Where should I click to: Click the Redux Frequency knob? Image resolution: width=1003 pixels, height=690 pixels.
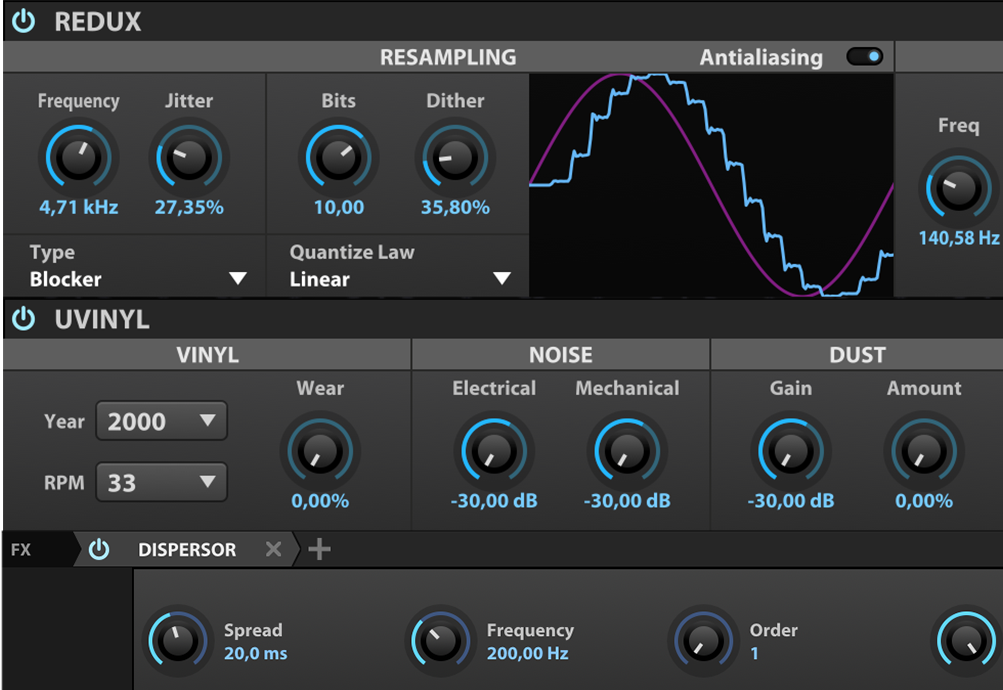coord(78,157)
